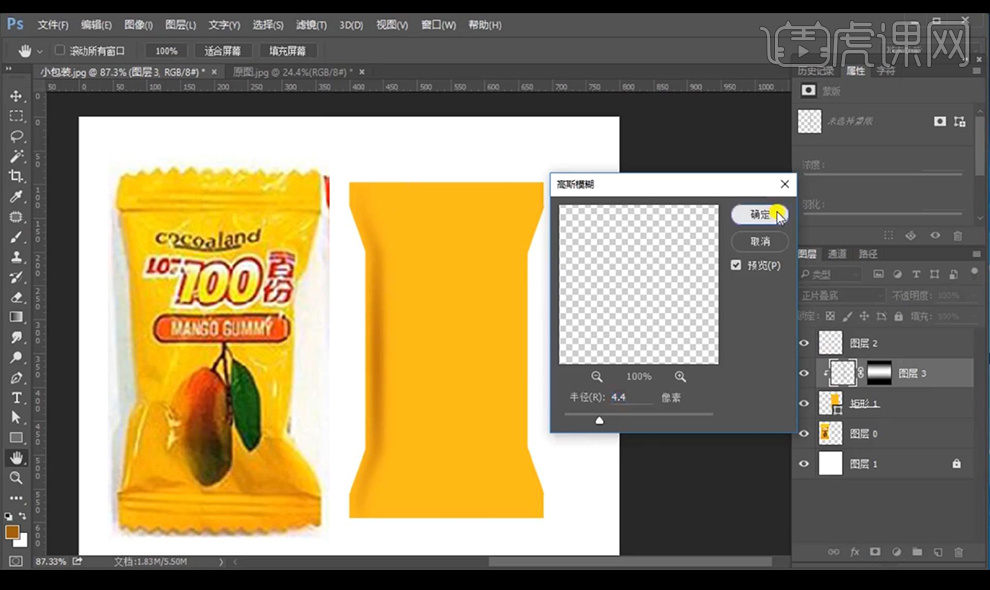This screenshot has width=990, height=590.
Task: Select the Horizontal Type tool
Action: pyautogui.click(x=16, y=397)
